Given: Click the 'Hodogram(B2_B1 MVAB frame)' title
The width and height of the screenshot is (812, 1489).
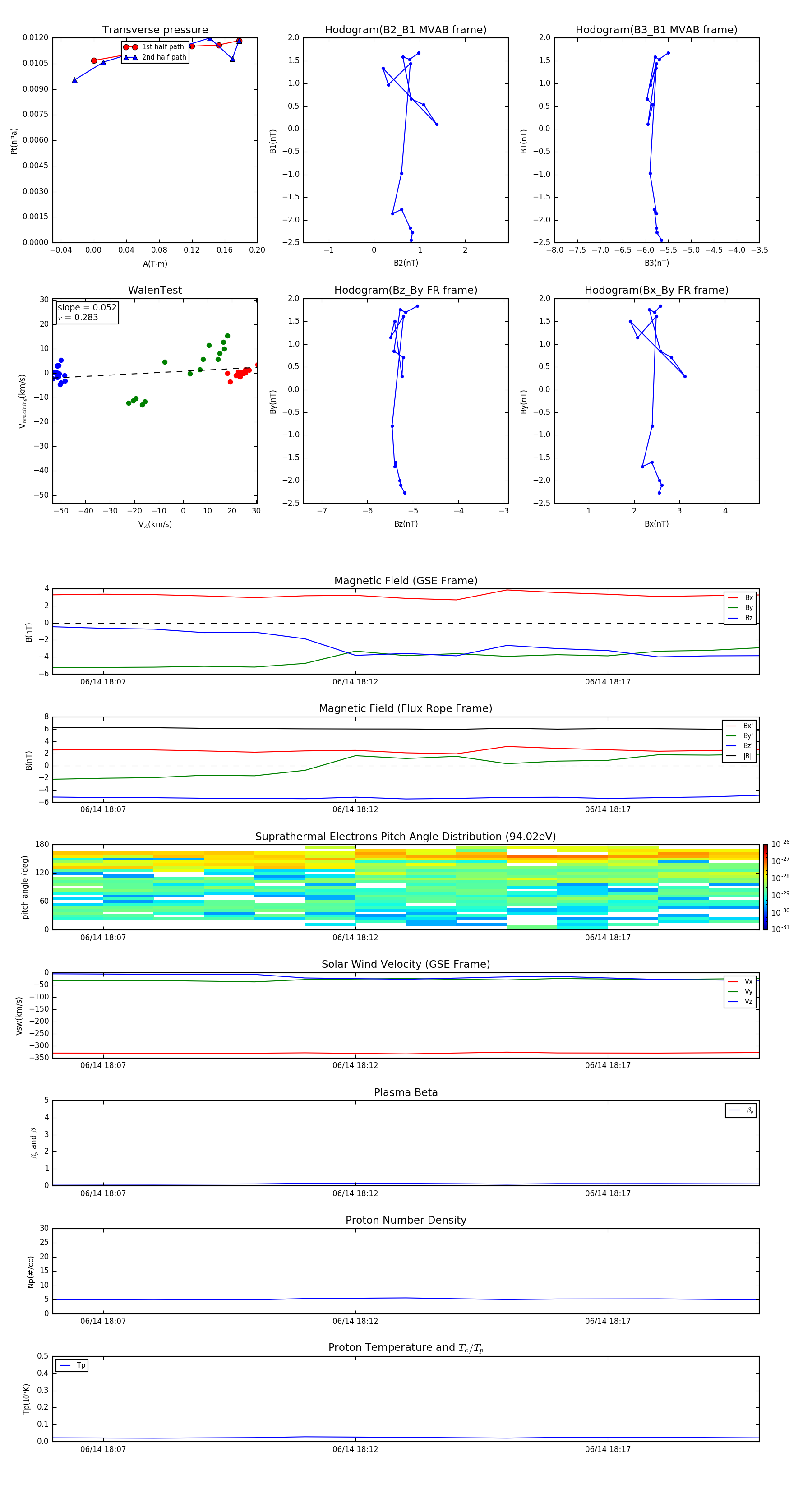Looking at the screenshot, I should (x=405, y=30).
